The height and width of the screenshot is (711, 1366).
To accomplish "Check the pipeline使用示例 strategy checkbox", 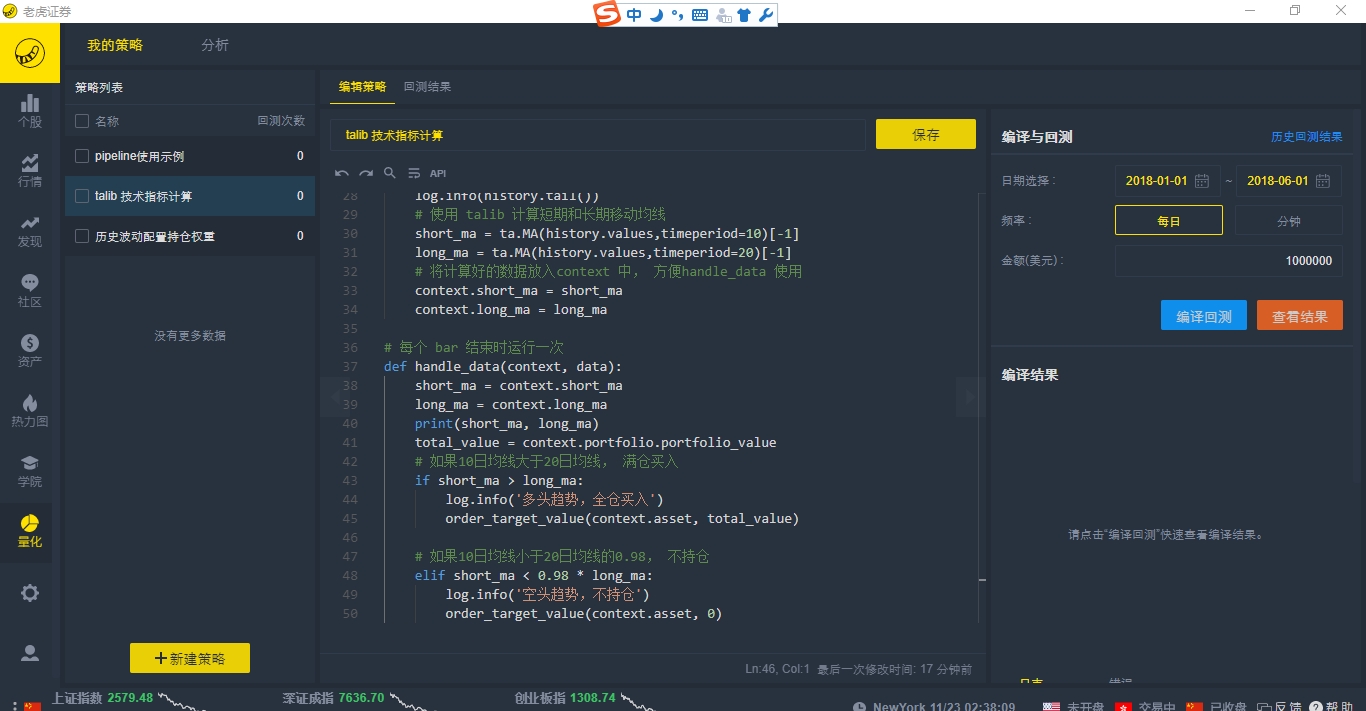I will click(x=82, y=156).
